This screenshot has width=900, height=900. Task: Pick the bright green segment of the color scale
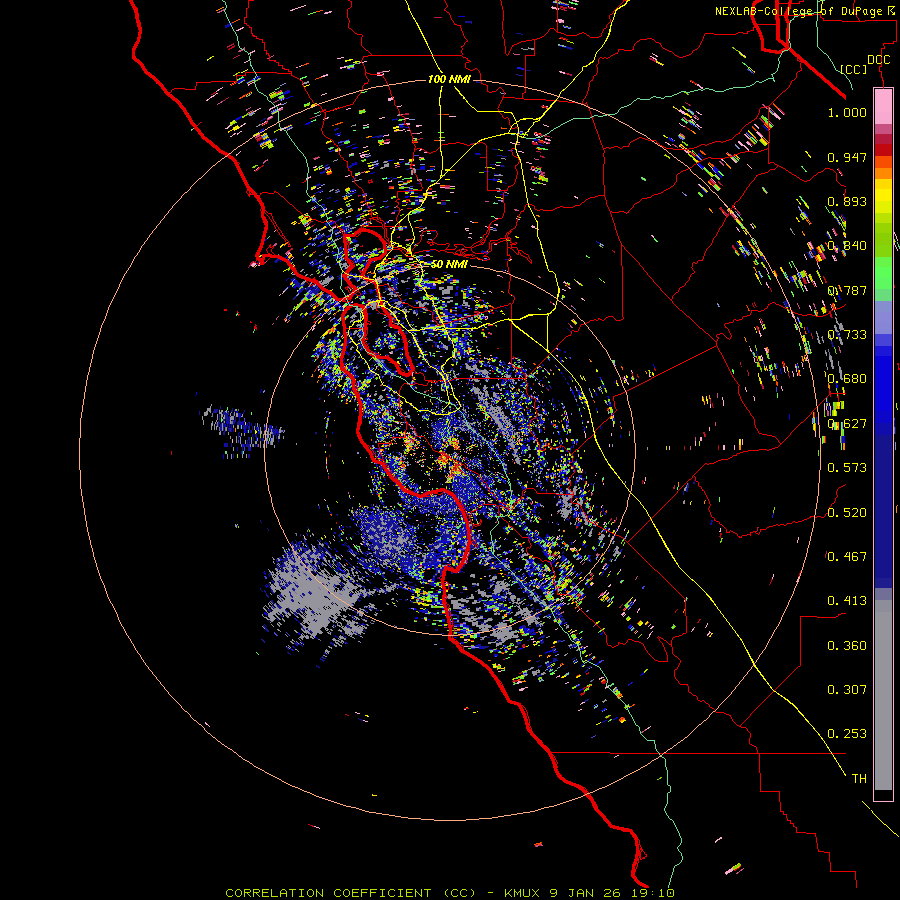tap(883, 273)
